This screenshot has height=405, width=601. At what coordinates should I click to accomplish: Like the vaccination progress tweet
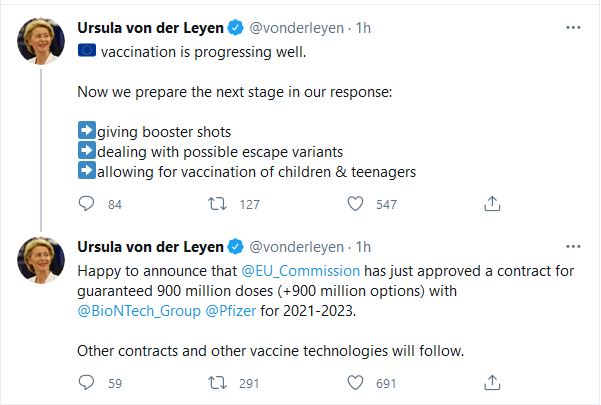pos(354,204)
